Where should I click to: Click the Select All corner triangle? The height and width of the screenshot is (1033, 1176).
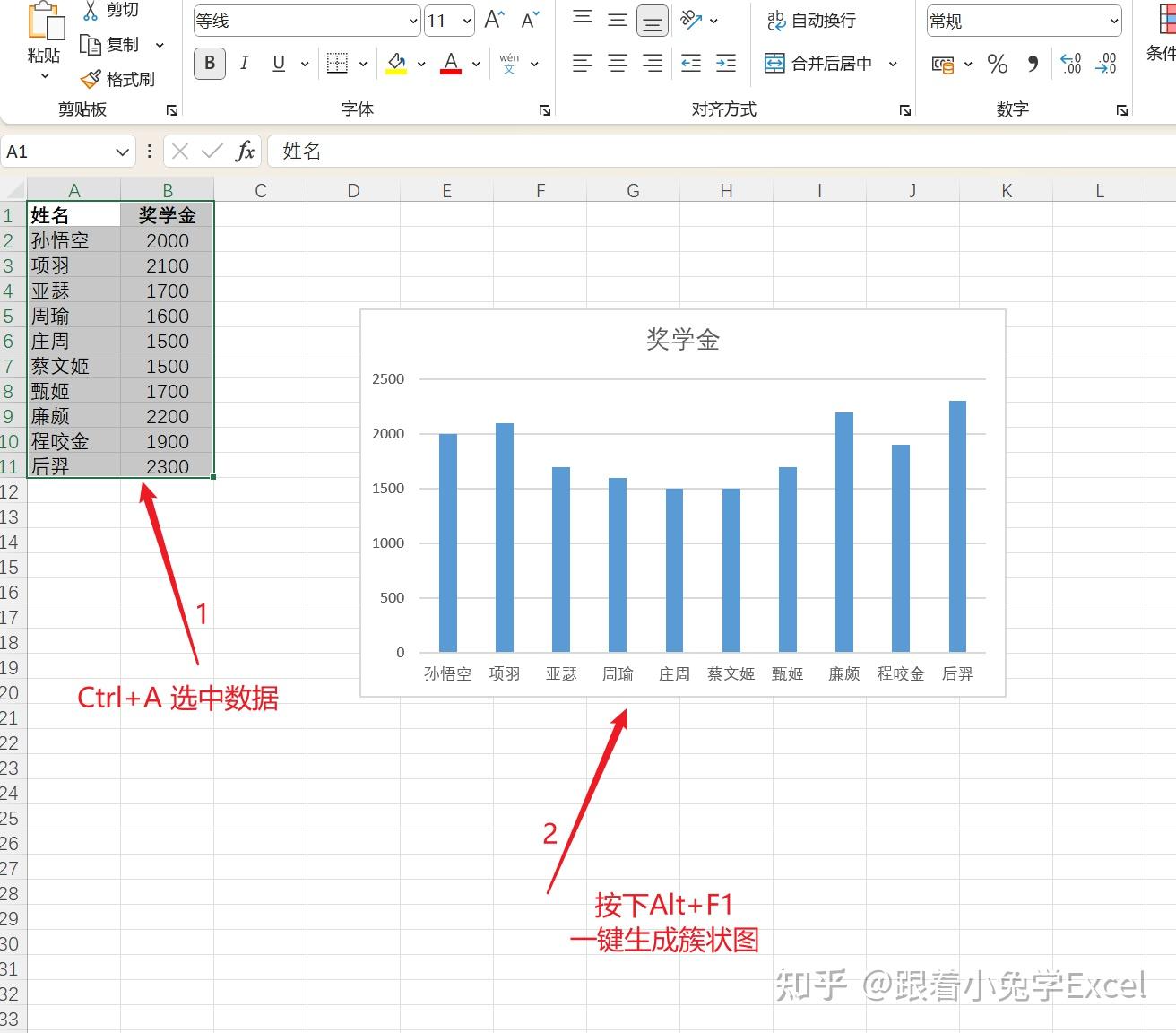[x=13, y=189]
